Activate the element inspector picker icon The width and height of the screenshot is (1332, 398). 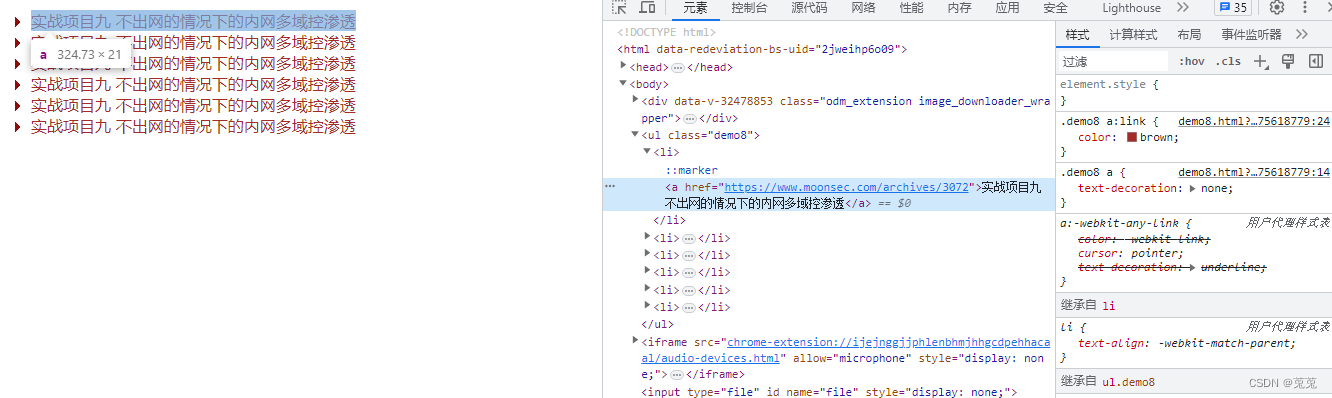(619, 8)
